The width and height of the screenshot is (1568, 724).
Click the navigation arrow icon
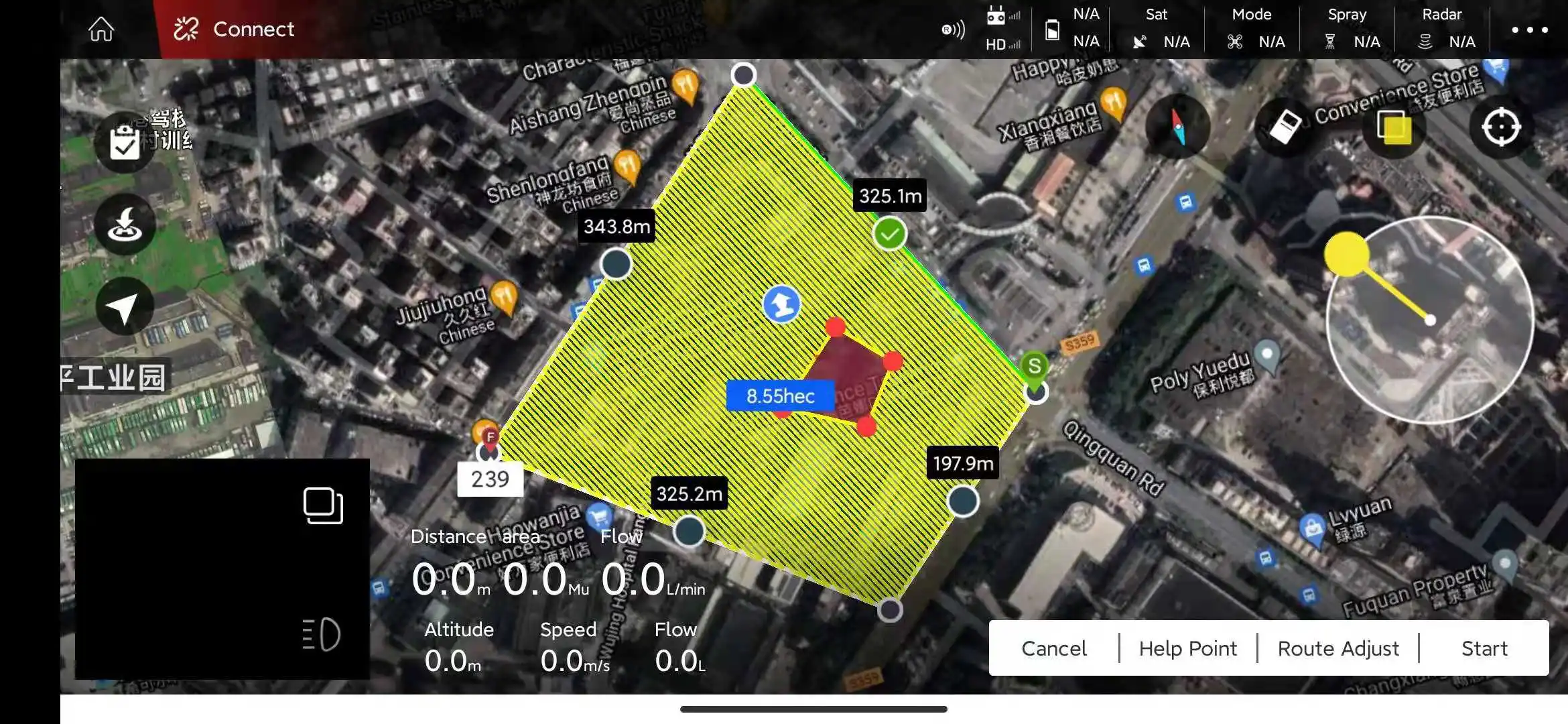(125, 307)
